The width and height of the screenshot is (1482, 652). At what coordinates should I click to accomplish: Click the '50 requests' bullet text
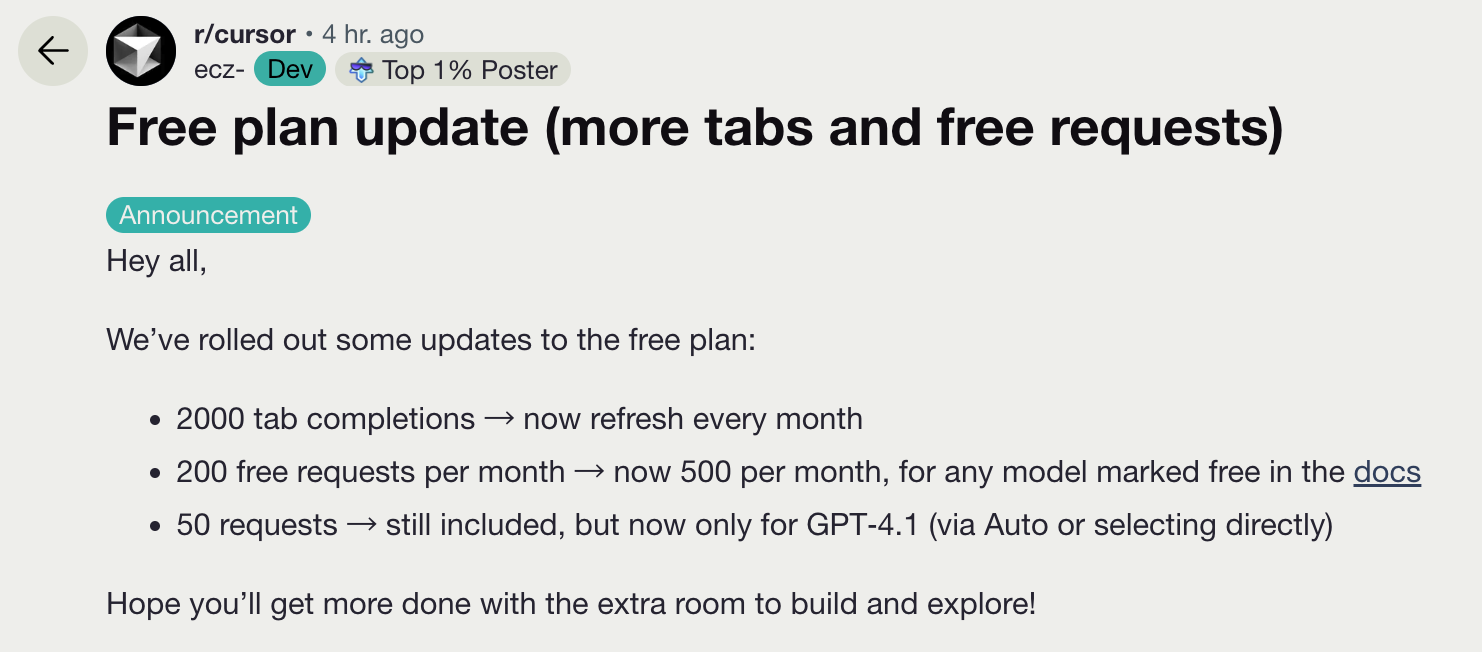click(x=257, y=525)
